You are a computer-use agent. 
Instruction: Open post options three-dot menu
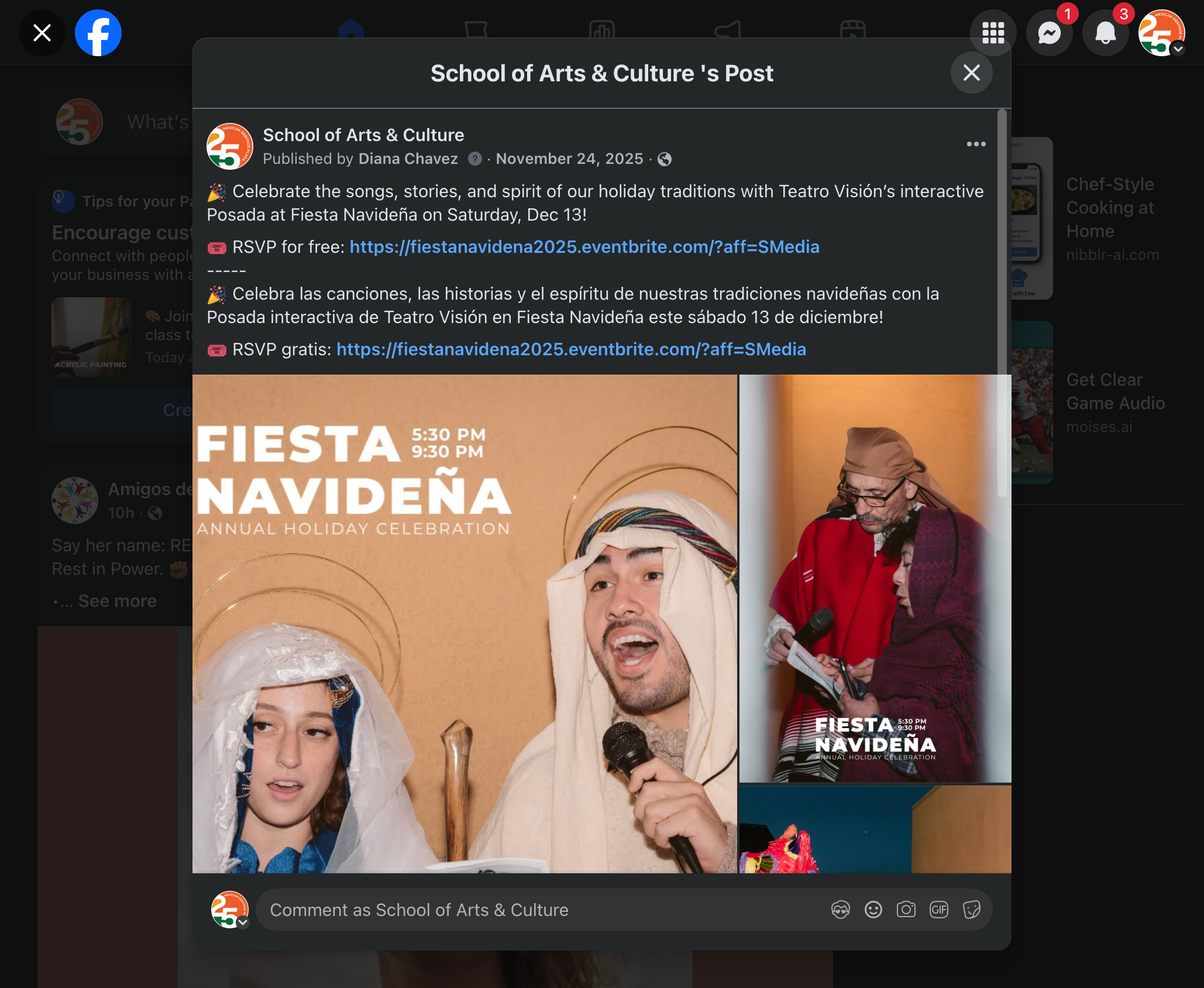point(976,144)
